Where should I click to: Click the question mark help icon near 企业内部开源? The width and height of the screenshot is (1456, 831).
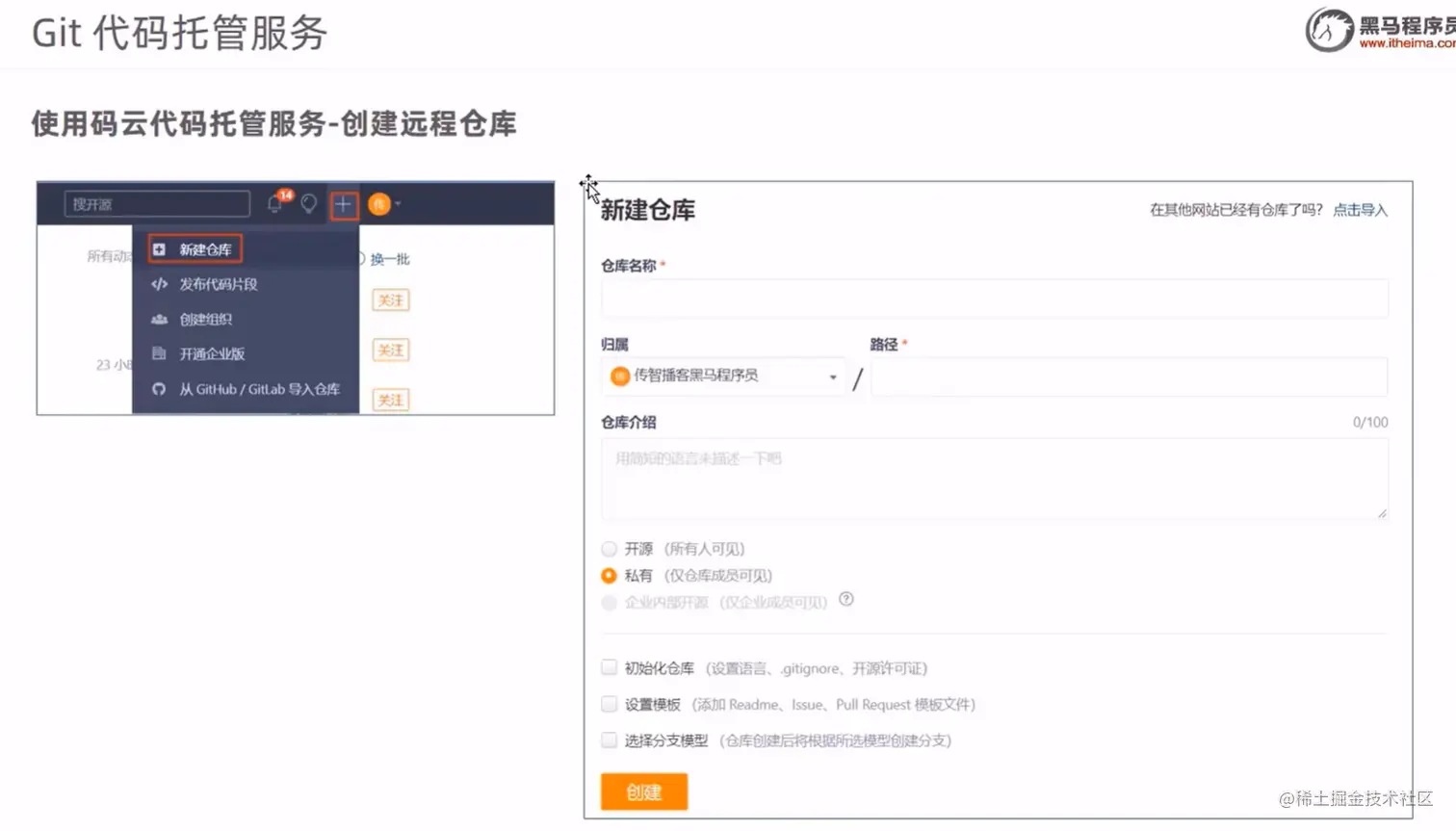click(x=845, y=601)
